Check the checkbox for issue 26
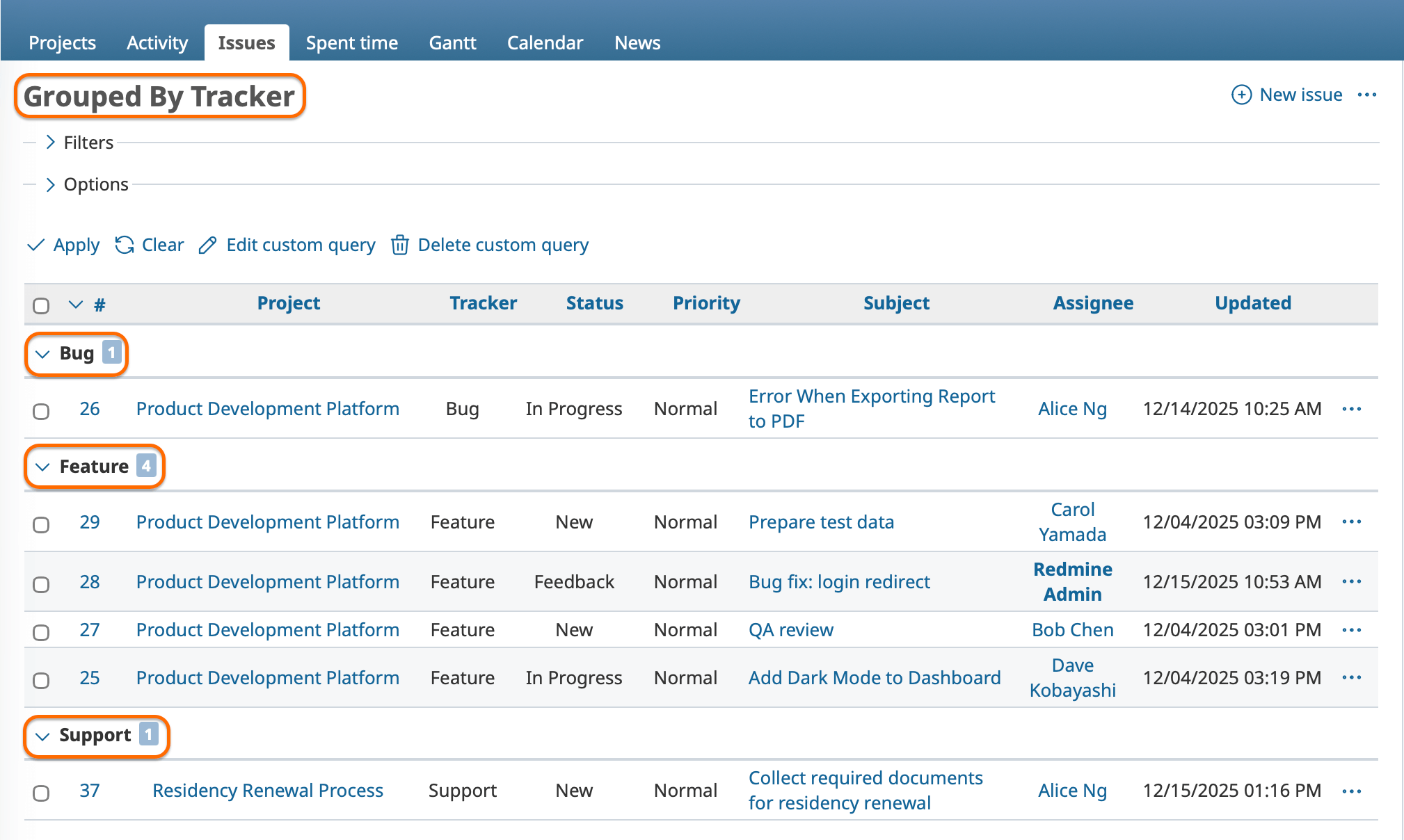The width and height of the screenshot is (1404, 840). tap(41, 412)
